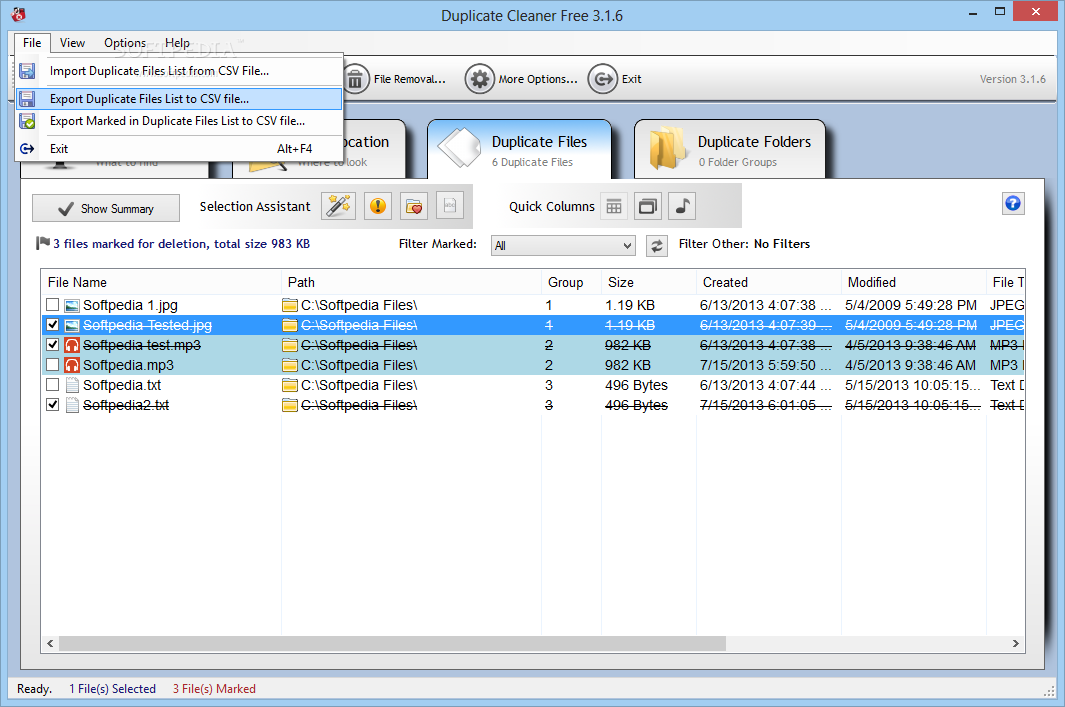Click the Duplicate Folders tab folder icon

[x=668, y=147]
